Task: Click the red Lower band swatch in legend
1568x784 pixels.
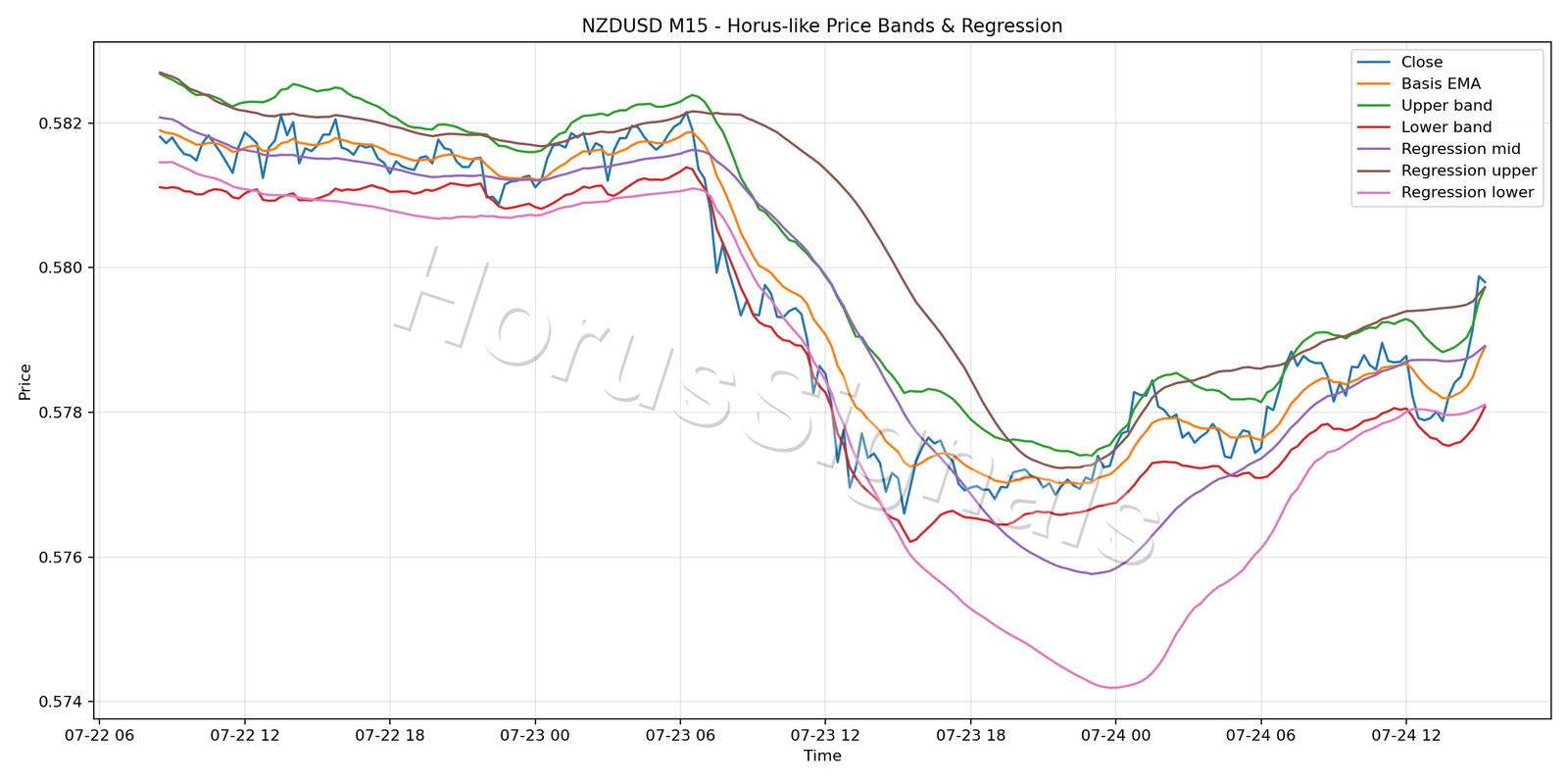Action: (x=1374, y=127)
